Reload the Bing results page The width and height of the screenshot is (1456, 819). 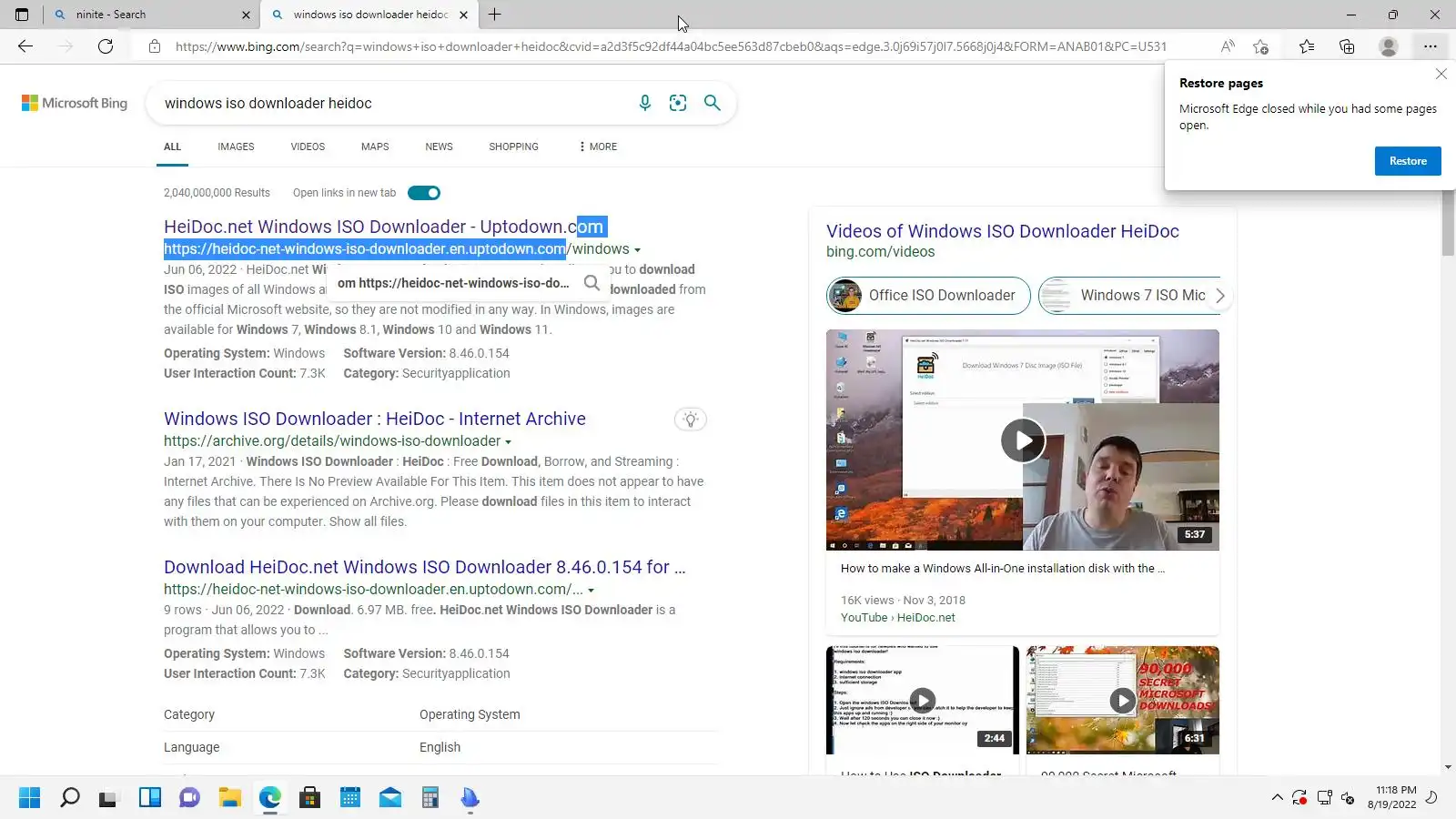pos(106,46)
